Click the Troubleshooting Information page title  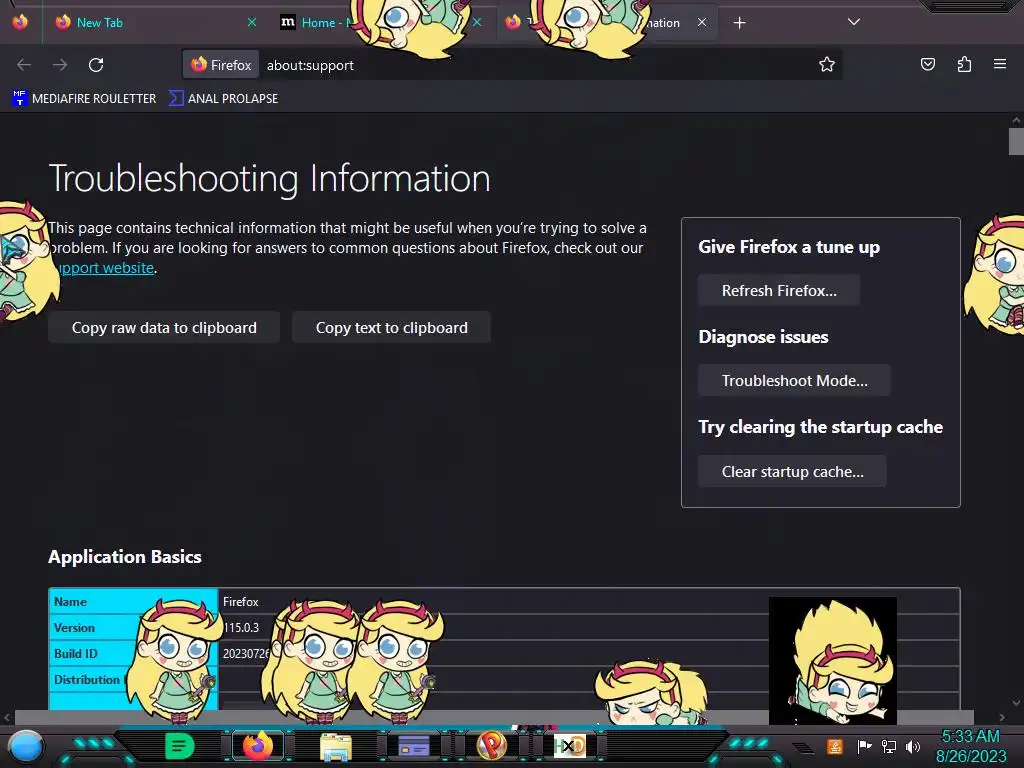(x=269, y=178)
